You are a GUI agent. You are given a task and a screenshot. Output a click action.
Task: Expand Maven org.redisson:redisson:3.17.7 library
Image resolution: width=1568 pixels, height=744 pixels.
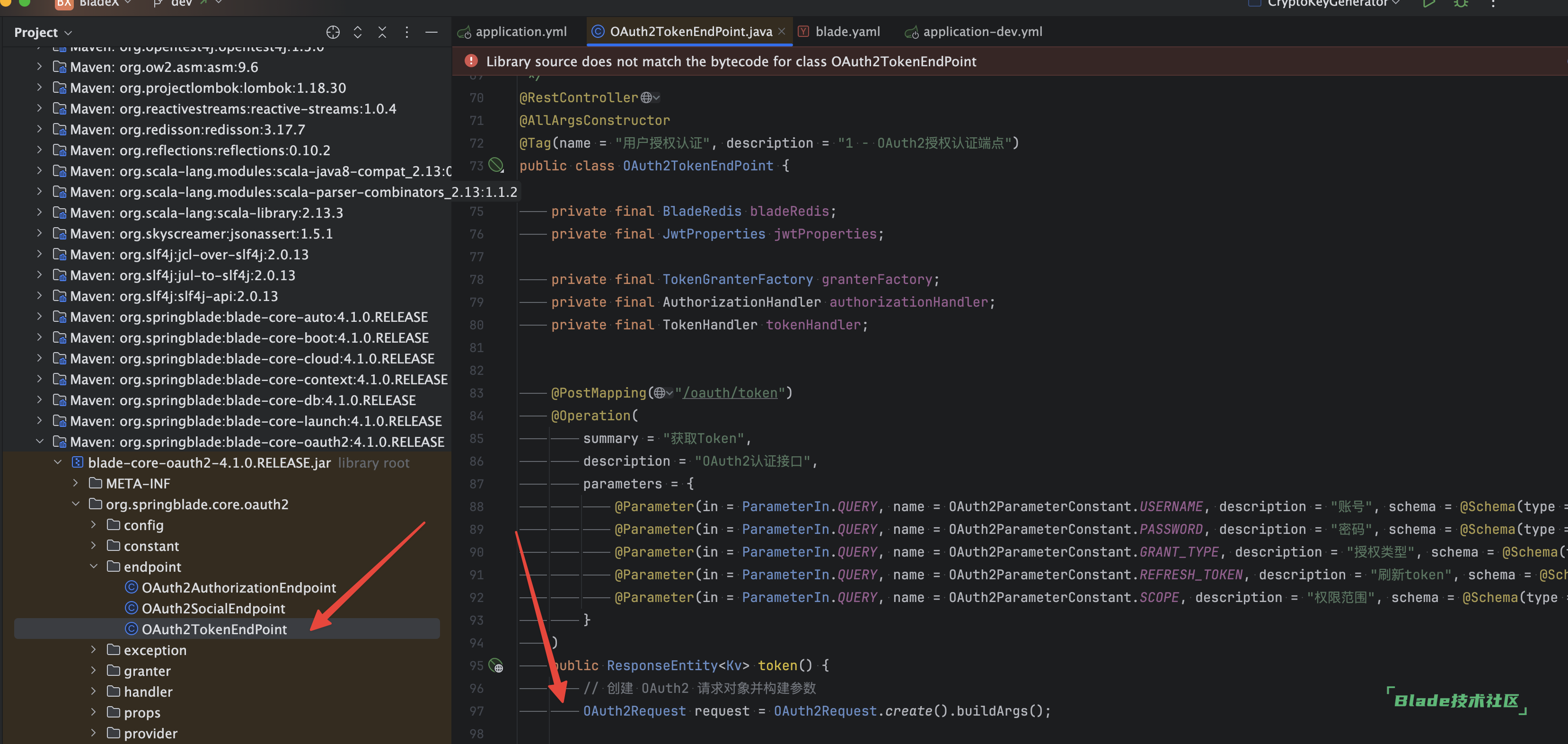tap(40, 129)
